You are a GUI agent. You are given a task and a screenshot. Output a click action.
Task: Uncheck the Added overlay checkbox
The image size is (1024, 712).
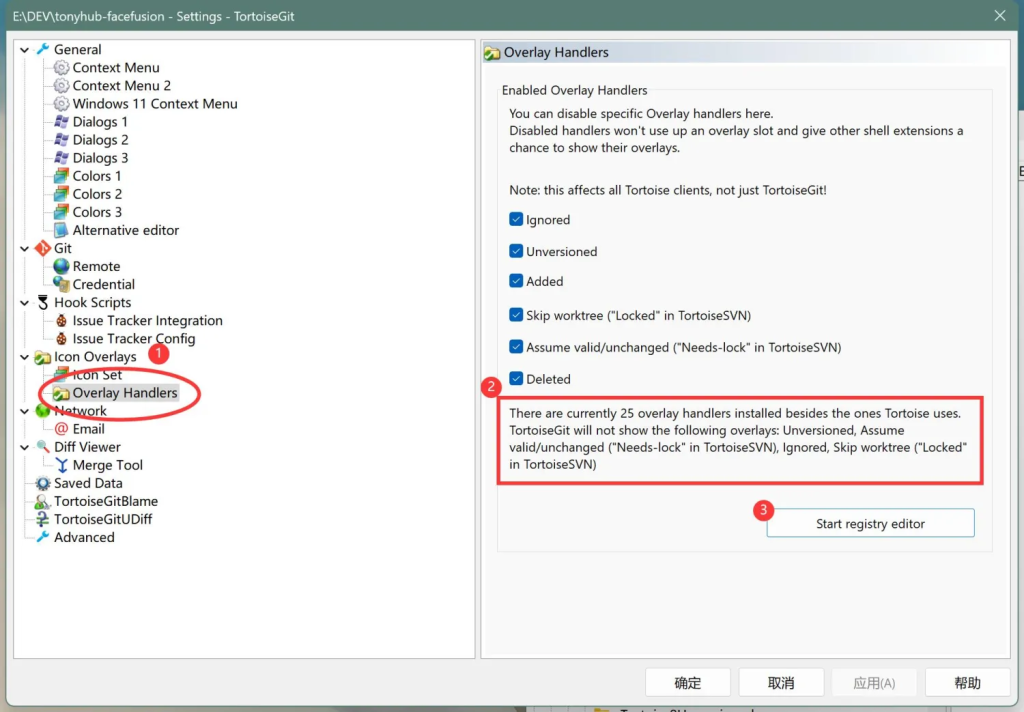click(516, 281)
